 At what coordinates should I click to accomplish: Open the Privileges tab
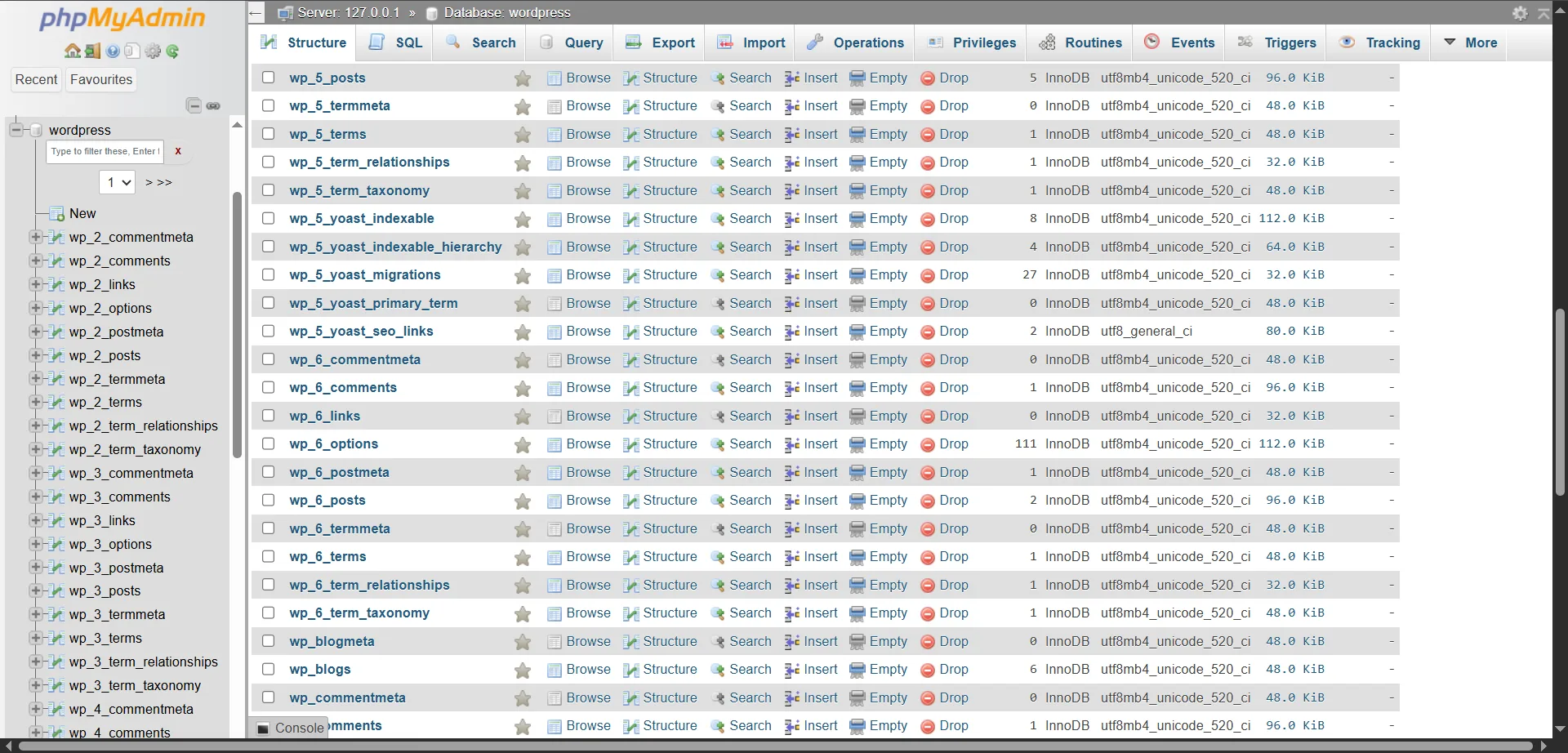click(x=971, y=42)
